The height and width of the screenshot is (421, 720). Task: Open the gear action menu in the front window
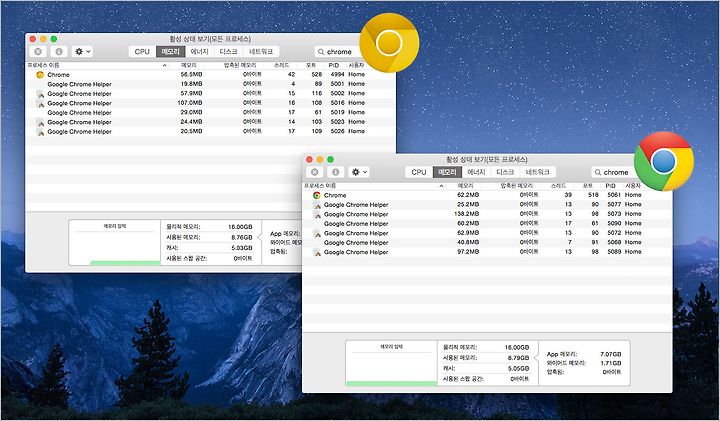point(359,172)
